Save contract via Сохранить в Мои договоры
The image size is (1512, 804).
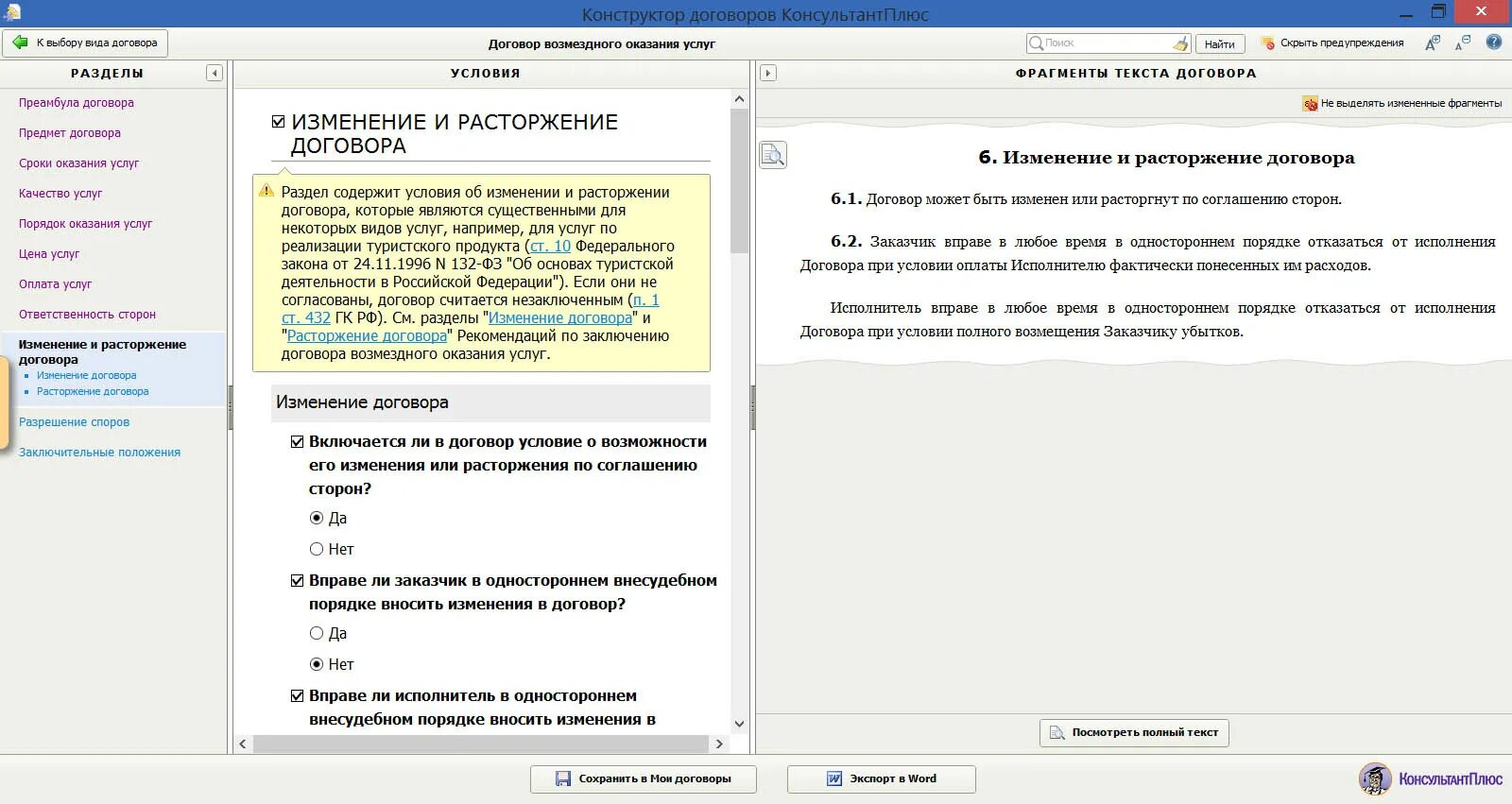(x=644, y=779)
